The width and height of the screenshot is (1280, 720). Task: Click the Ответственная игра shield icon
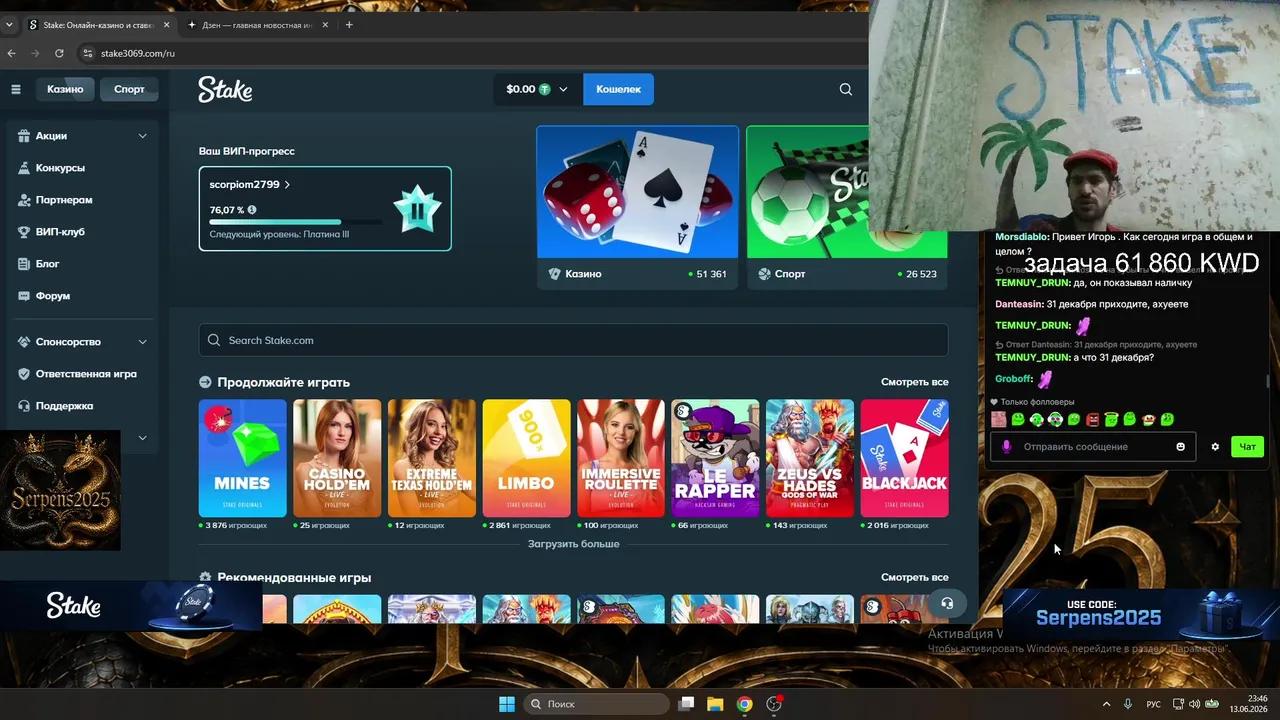[24, 374]
